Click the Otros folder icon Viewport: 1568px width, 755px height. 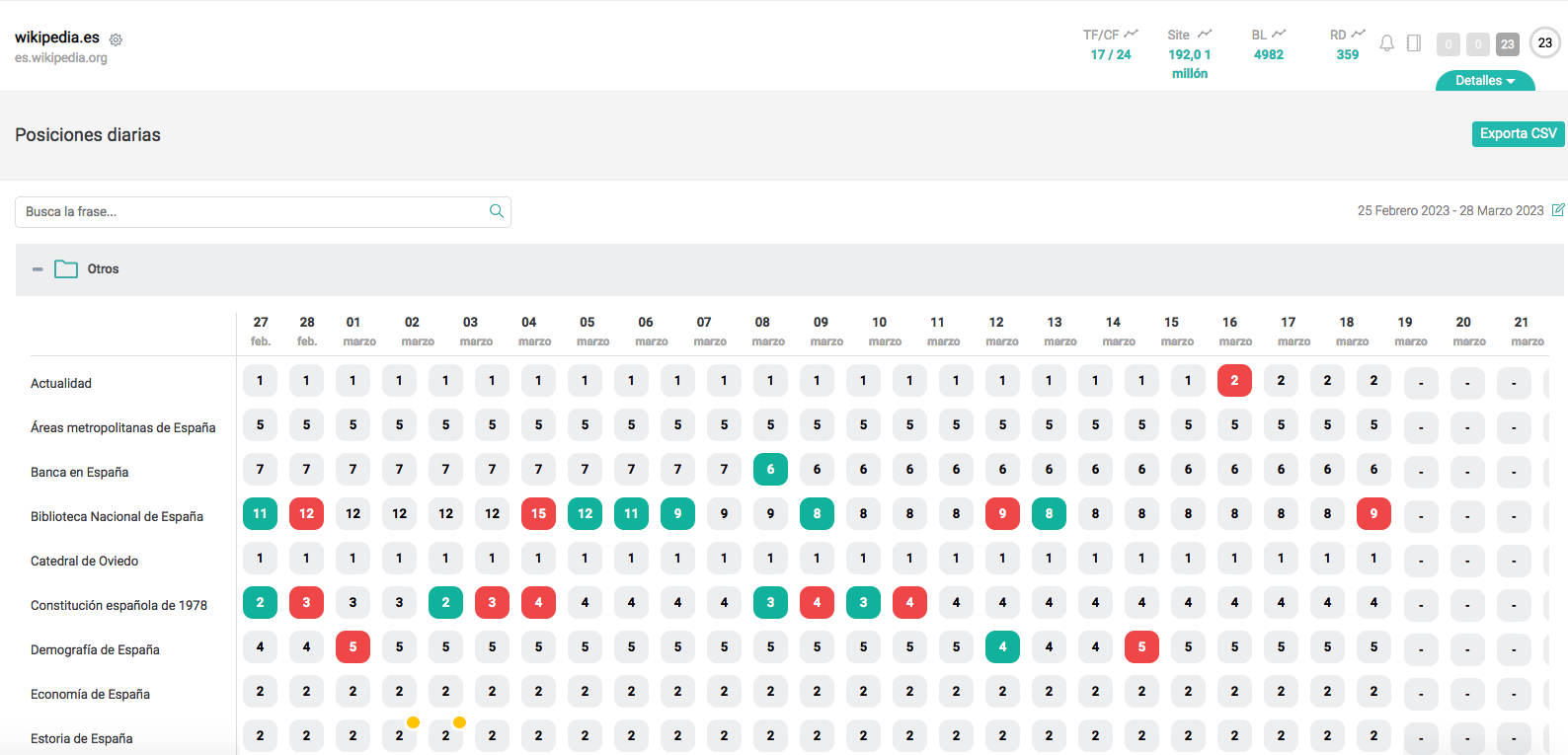66,268
